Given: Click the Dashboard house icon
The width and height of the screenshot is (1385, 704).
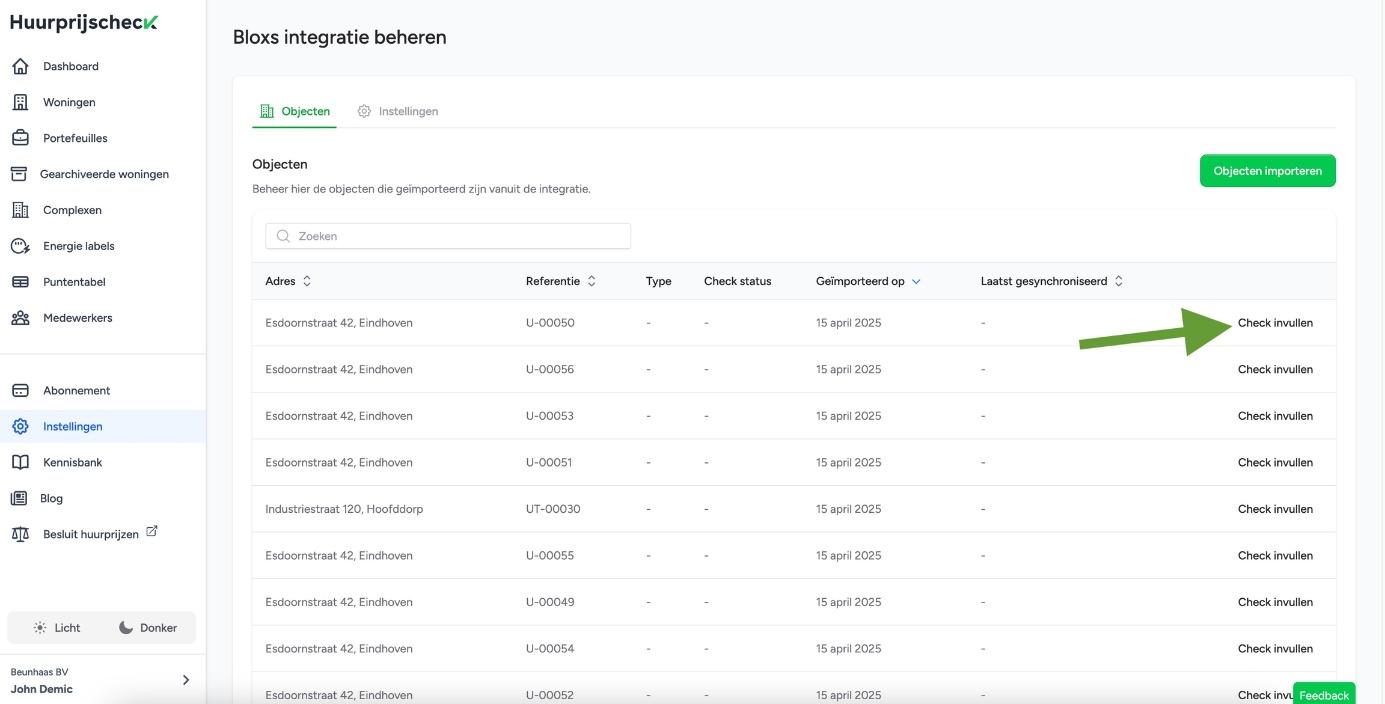Looking at the screenshot, I should 20,66.
